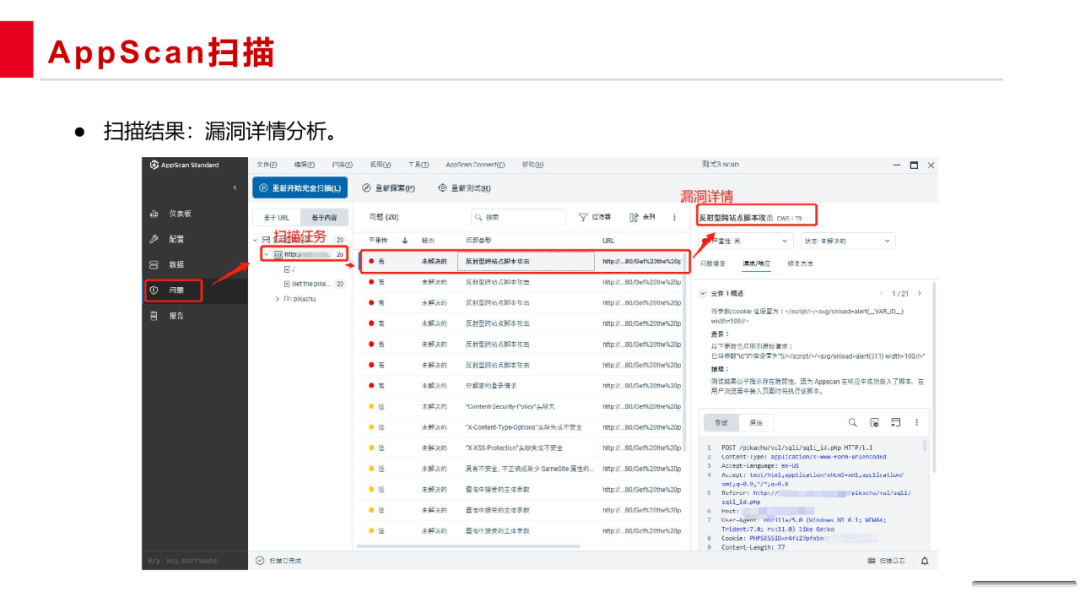Switch to the 问题信息 tab

713,264
